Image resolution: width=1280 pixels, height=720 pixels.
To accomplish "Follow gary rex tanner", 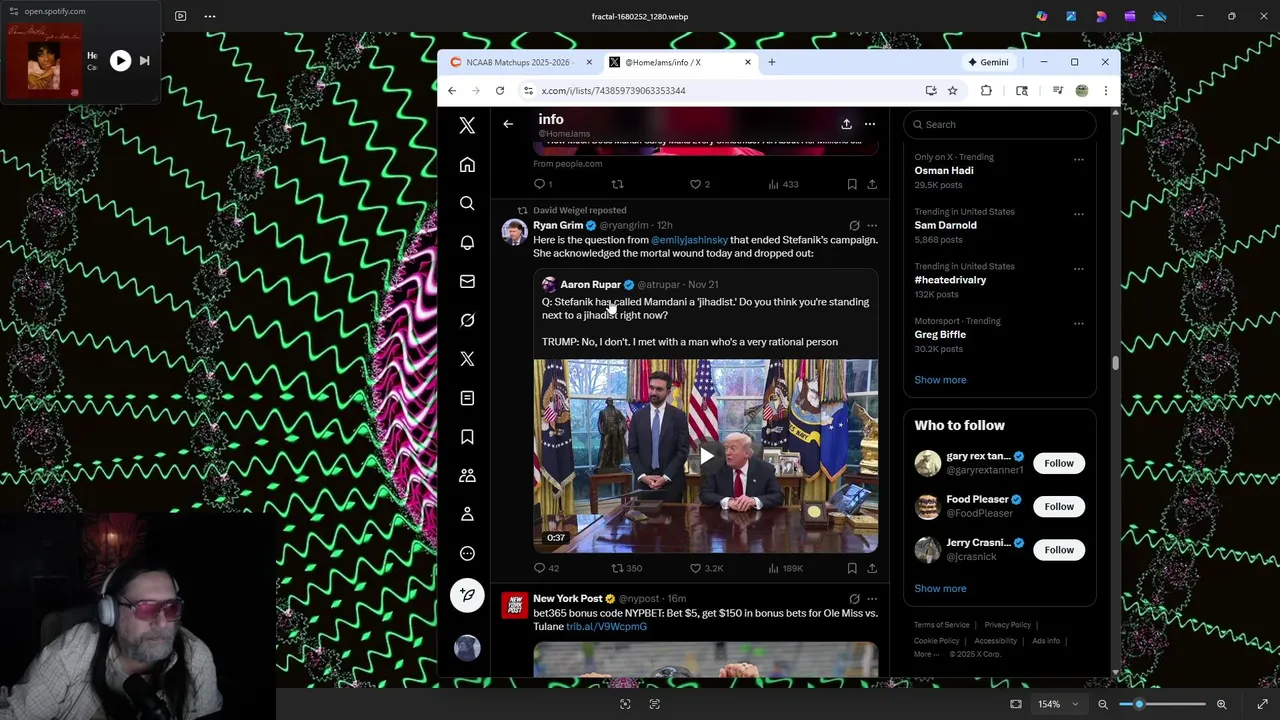I will tap(1059, 463).
